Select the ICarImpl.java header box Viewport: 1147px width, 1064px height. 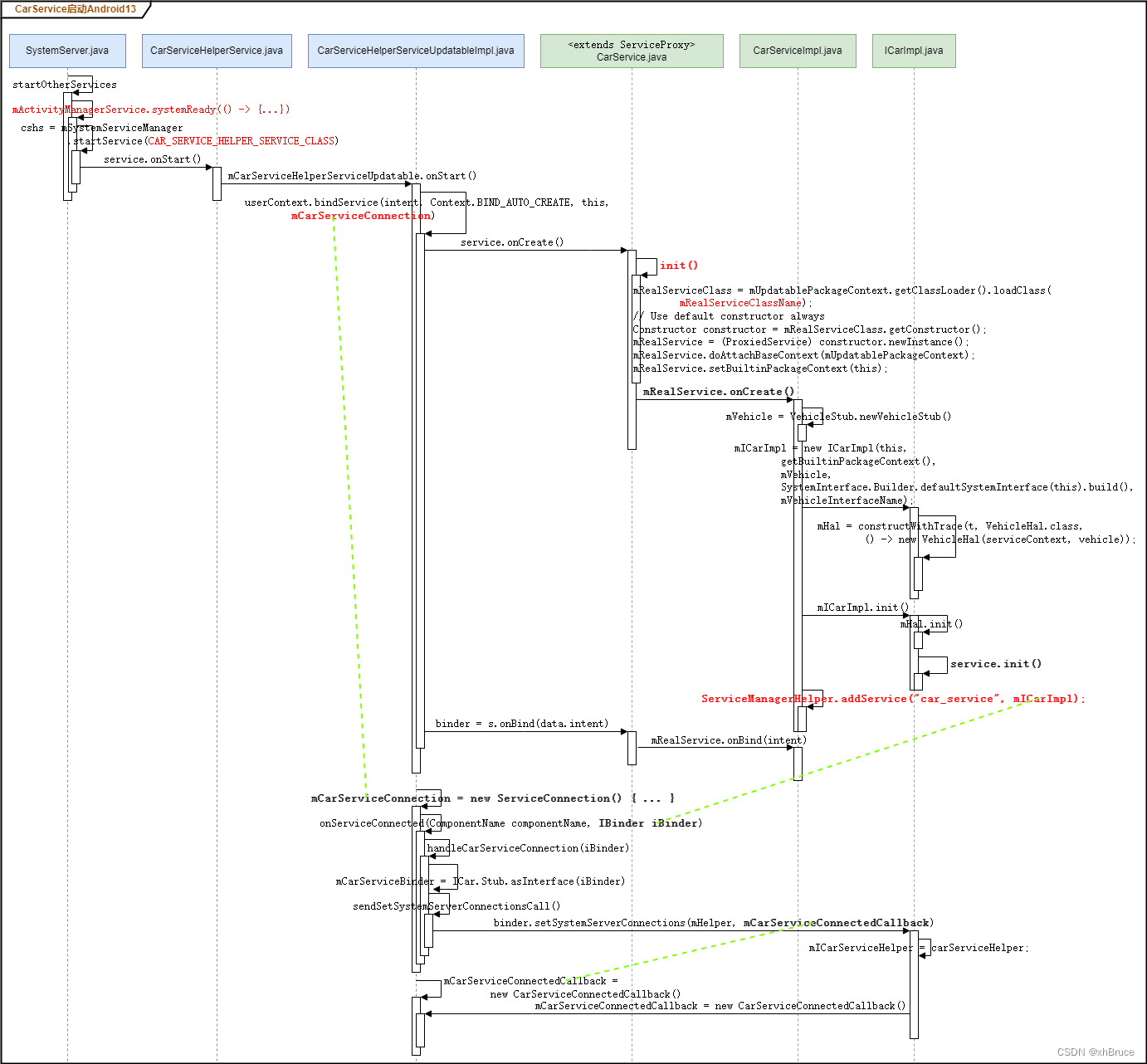[x=914, y=51]
